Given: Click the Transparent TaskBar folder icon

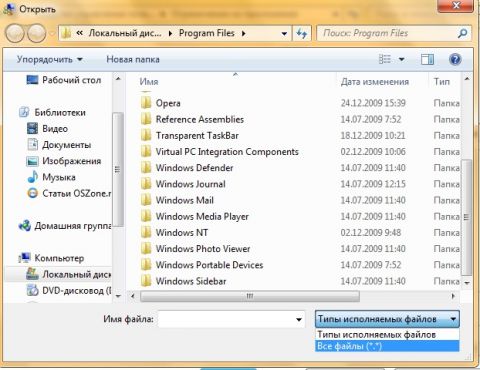Looking at the screenshot, I should (x=146, y=135).
